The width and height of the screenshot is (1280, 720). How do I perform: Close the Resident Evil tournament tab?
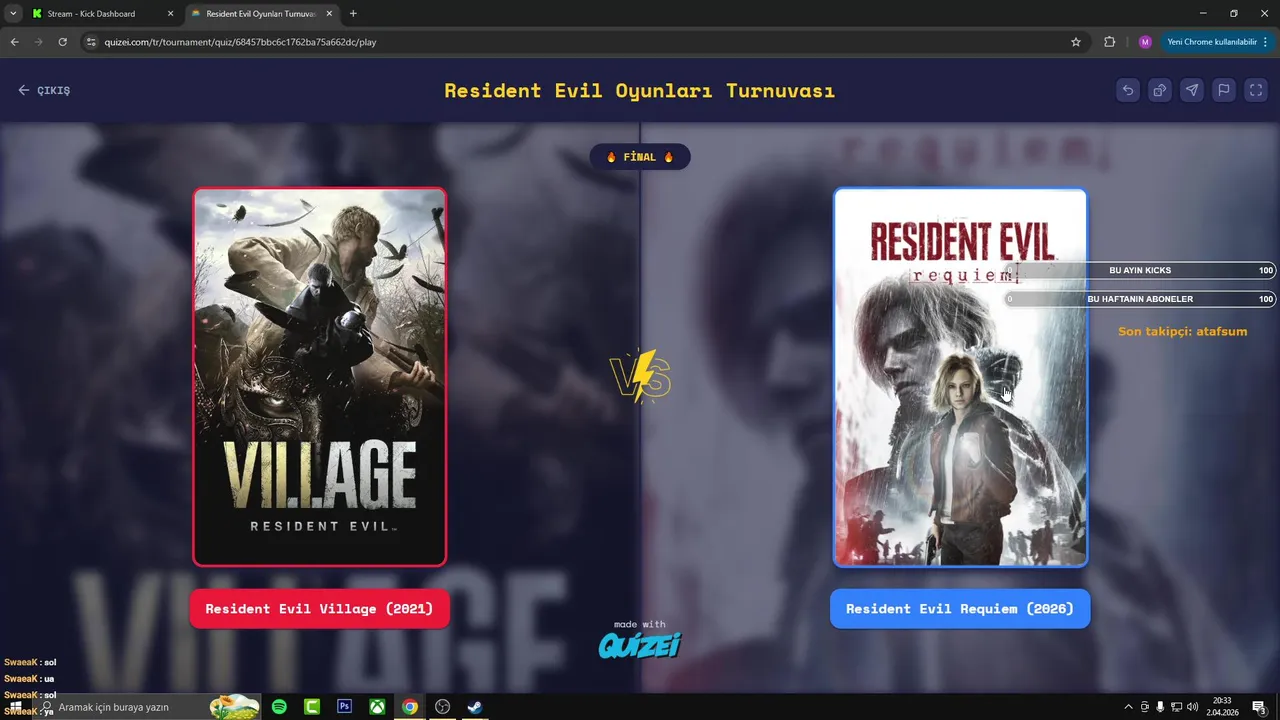[x=330, y=14]
